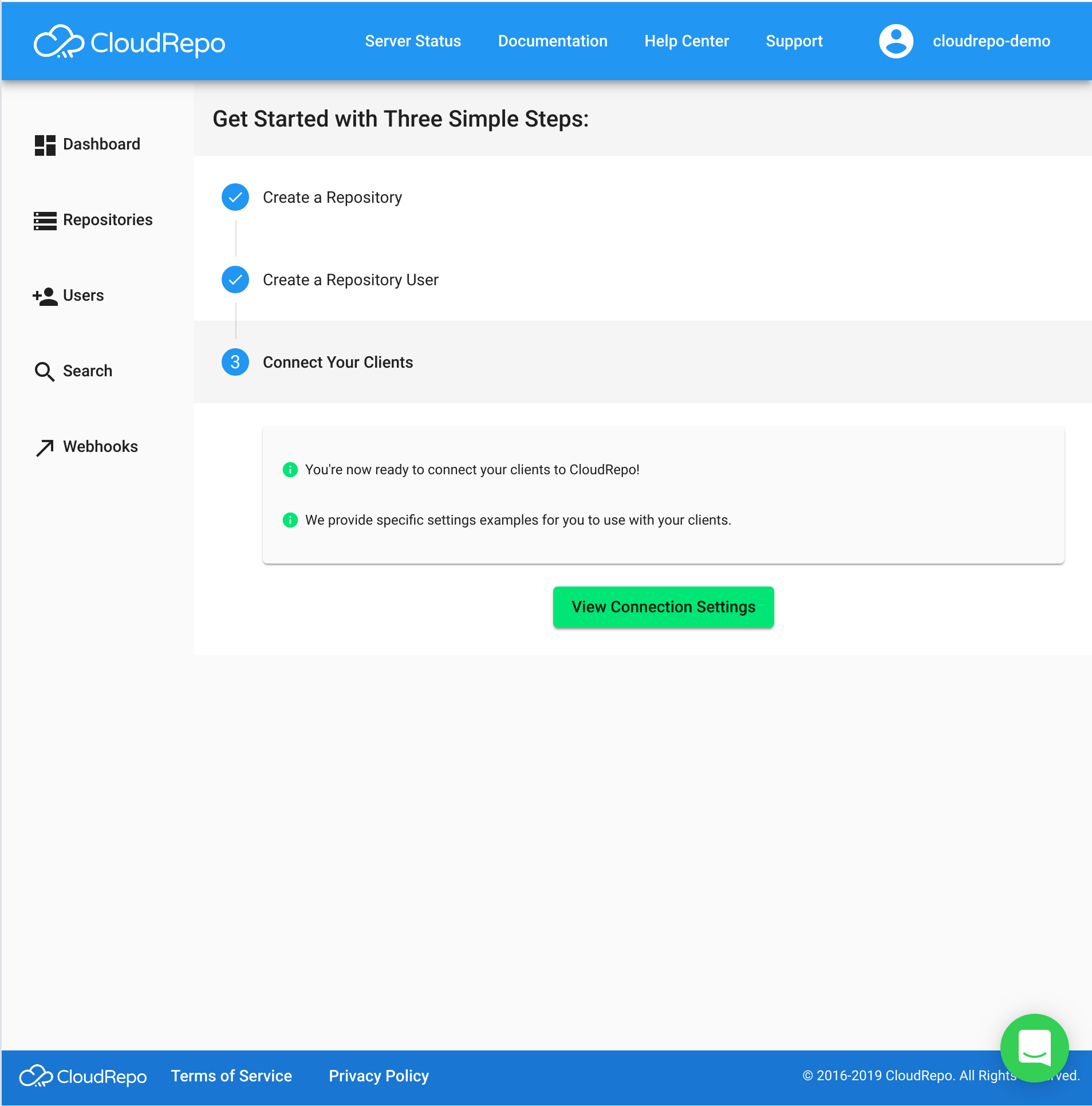Image resolution: width=1092 pixels, height=1106 pixels.
Task: Open the Documentation link
Action: pos(553,41)
